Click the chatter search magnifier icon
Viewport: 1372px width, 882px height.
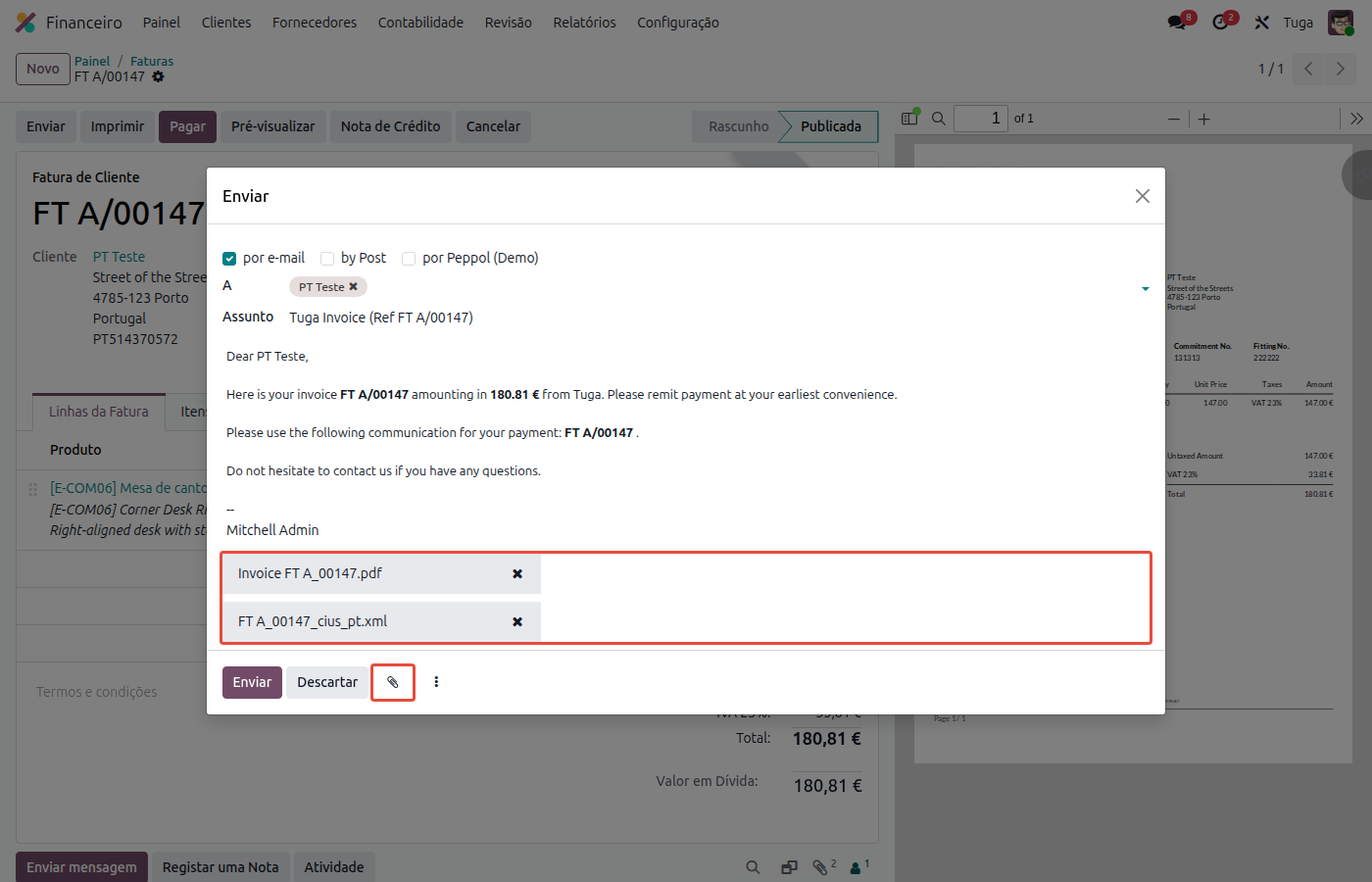753,867
